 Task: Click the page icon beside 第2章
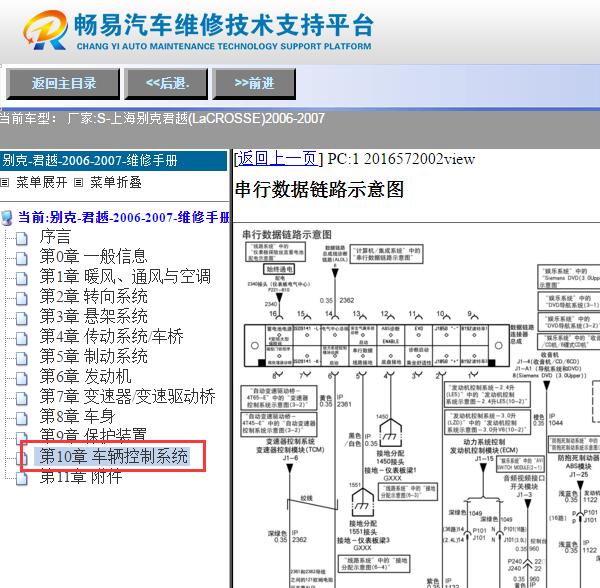coord(22,298)
